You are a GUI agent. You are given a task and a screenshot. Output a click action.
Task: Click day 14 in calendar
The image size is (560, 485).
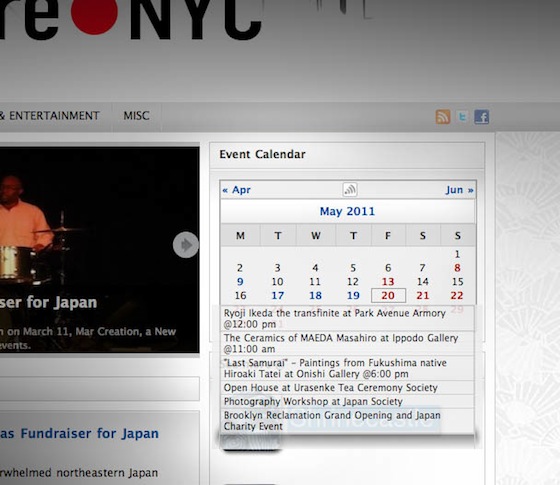pyautogui.click(x=422, y=281)
